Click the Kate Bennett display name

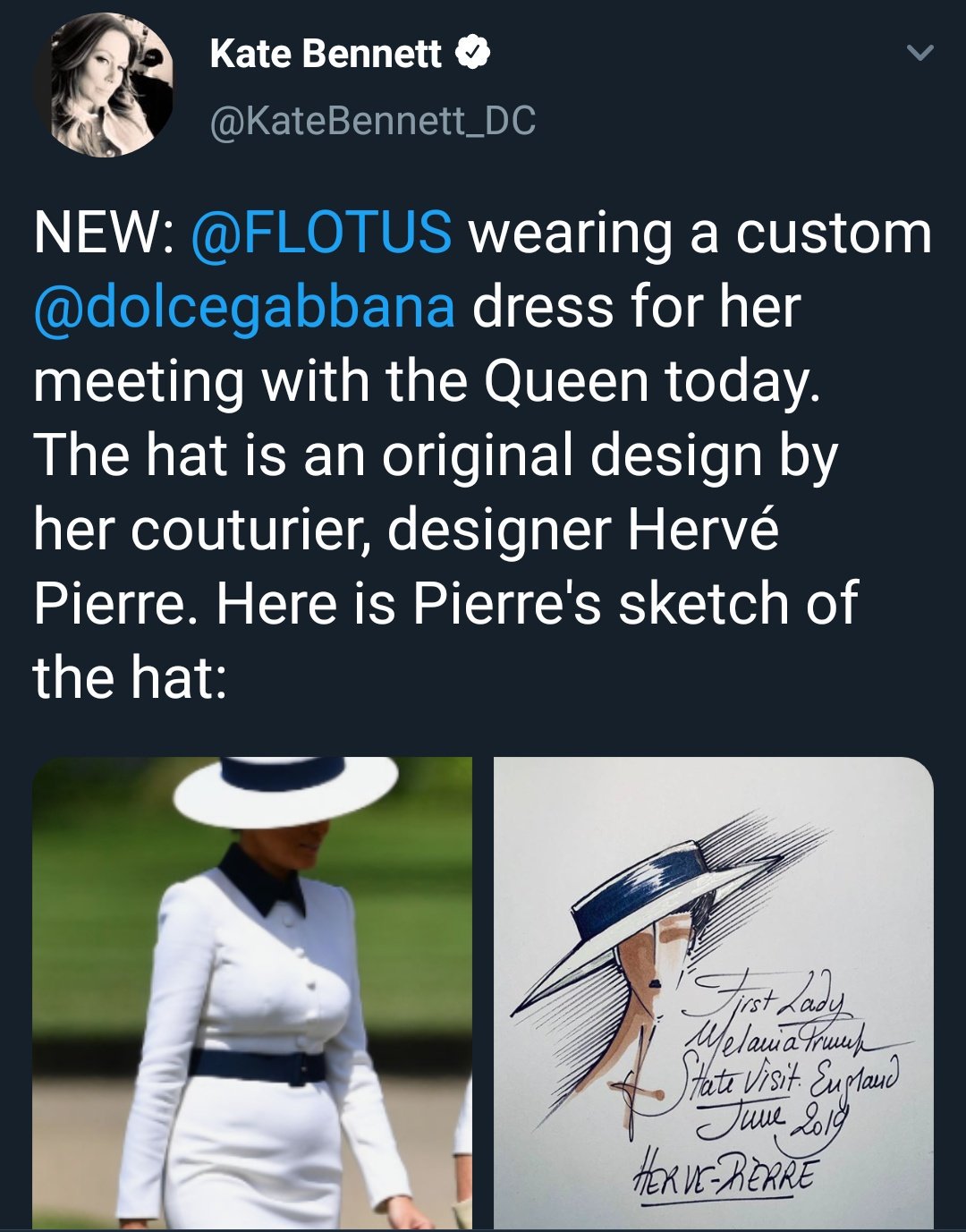click(x=326, y=54)
